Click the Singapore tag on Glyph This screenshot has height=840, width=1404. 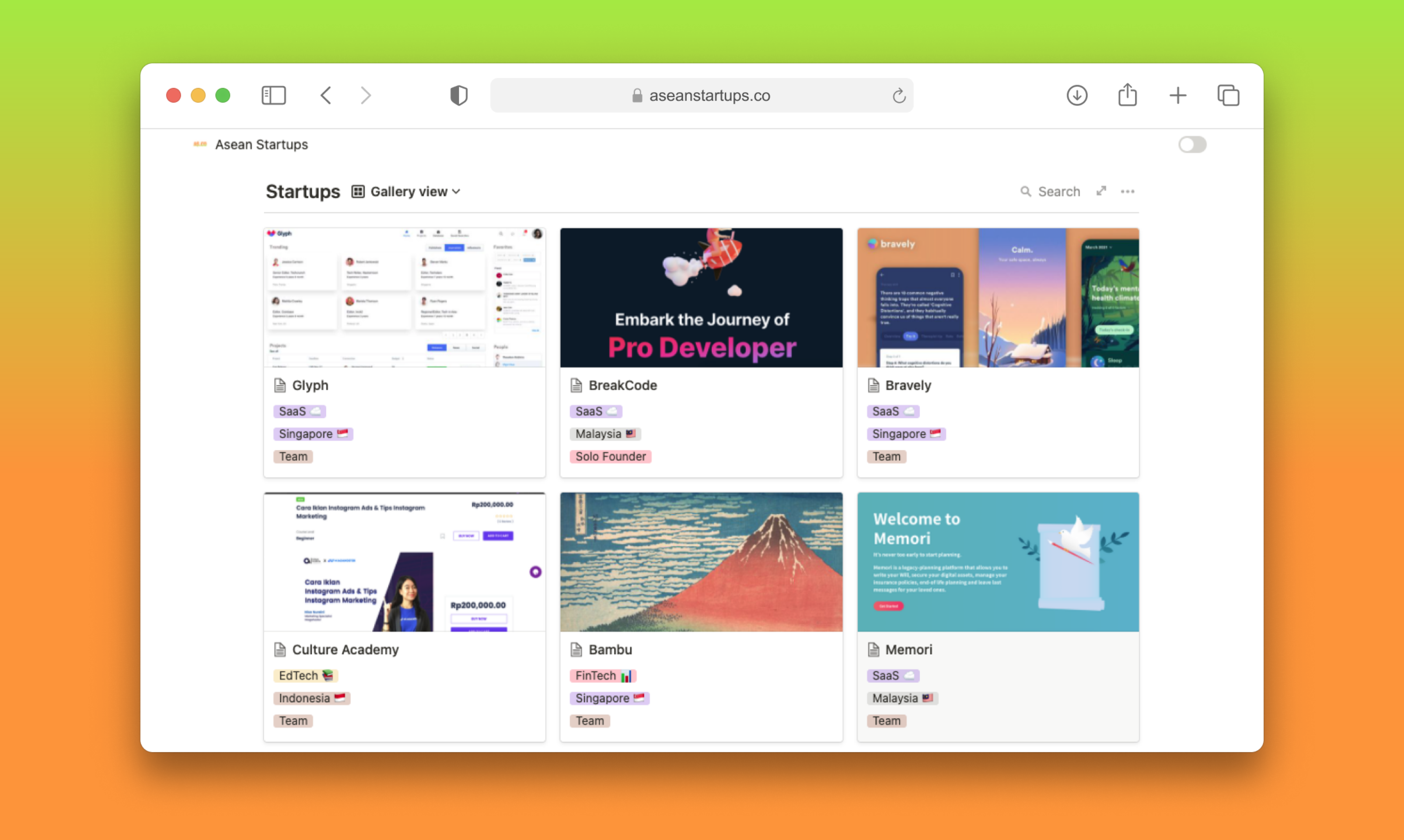313,434
